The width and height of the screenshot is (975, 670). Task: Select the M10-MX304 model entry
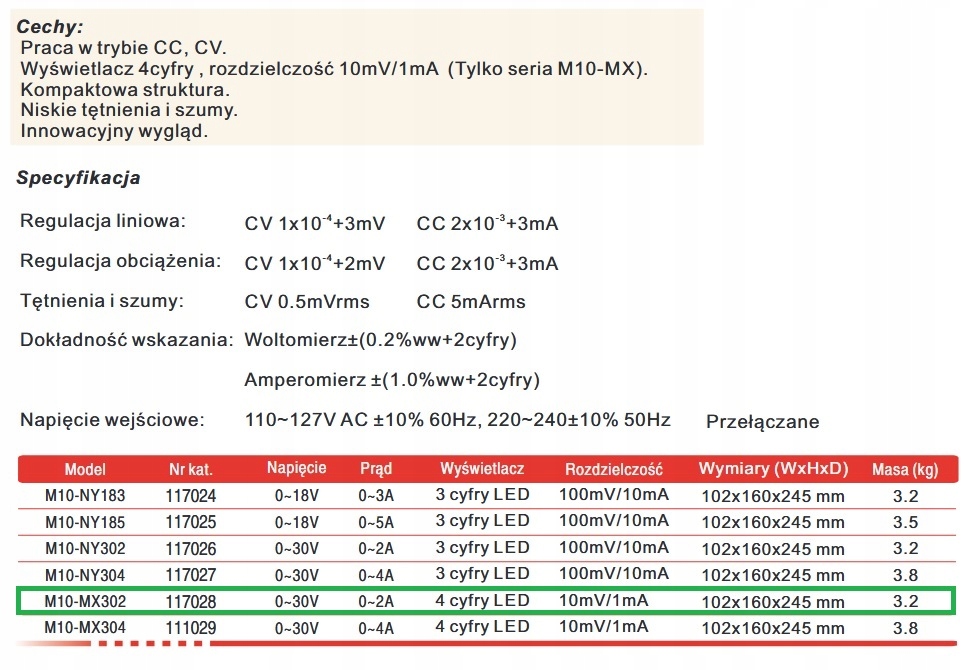click(x=85, y=628)
